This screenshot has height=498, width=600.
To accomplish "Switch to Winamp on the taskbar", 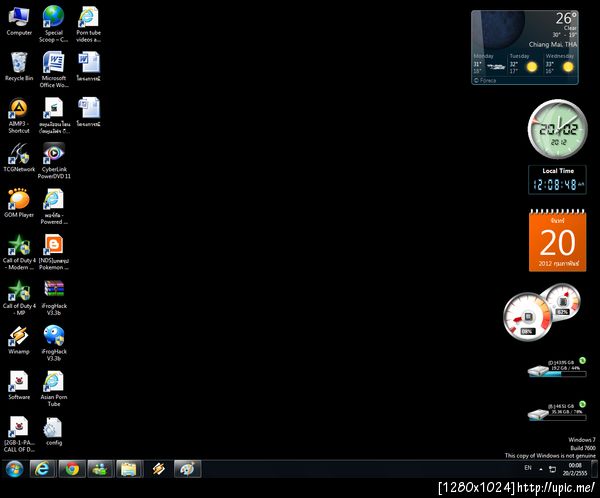I will coord(158,469).
